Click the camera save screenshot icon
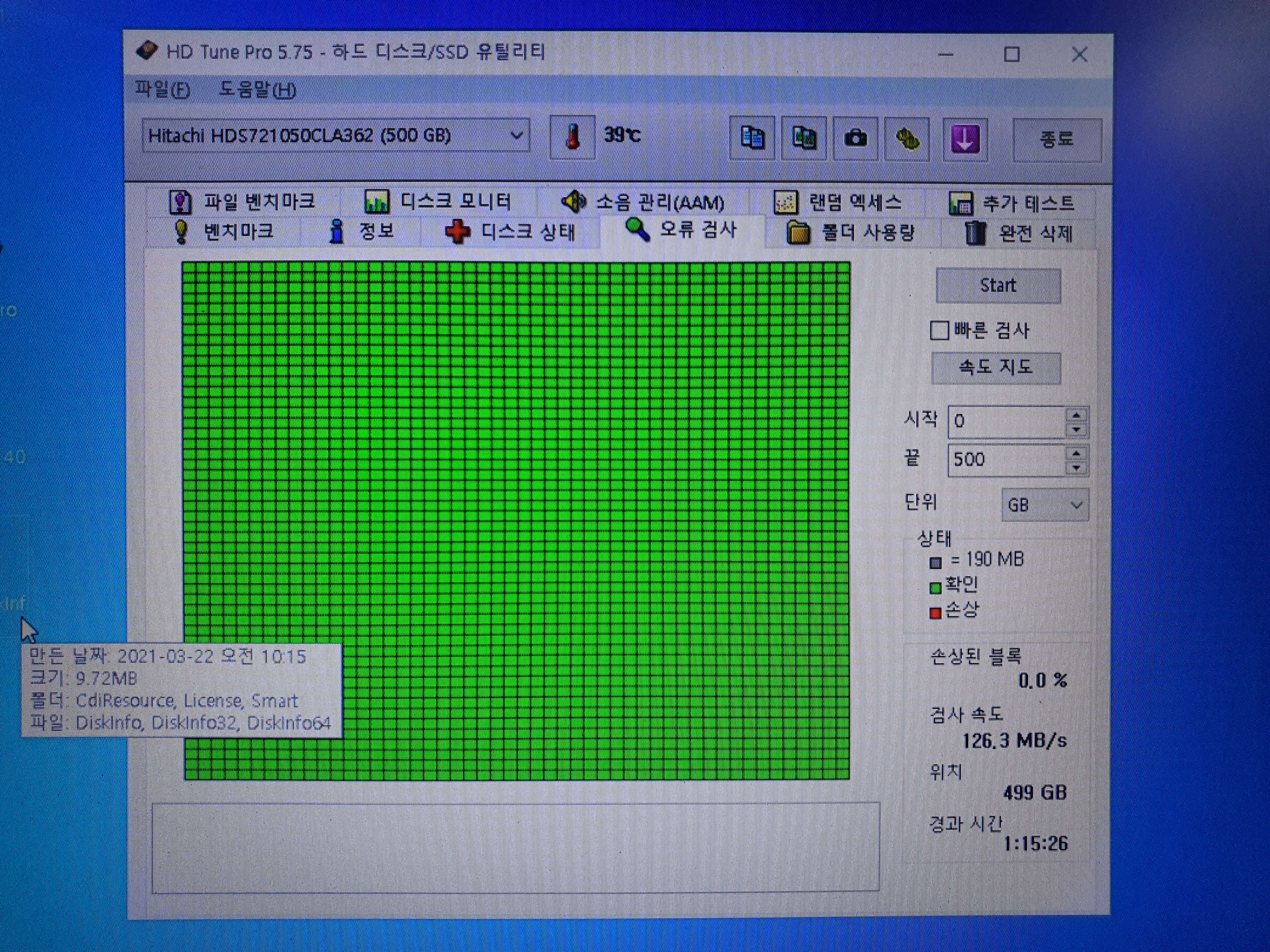The width and height of the screenshot is (1270, 952). 855,138
